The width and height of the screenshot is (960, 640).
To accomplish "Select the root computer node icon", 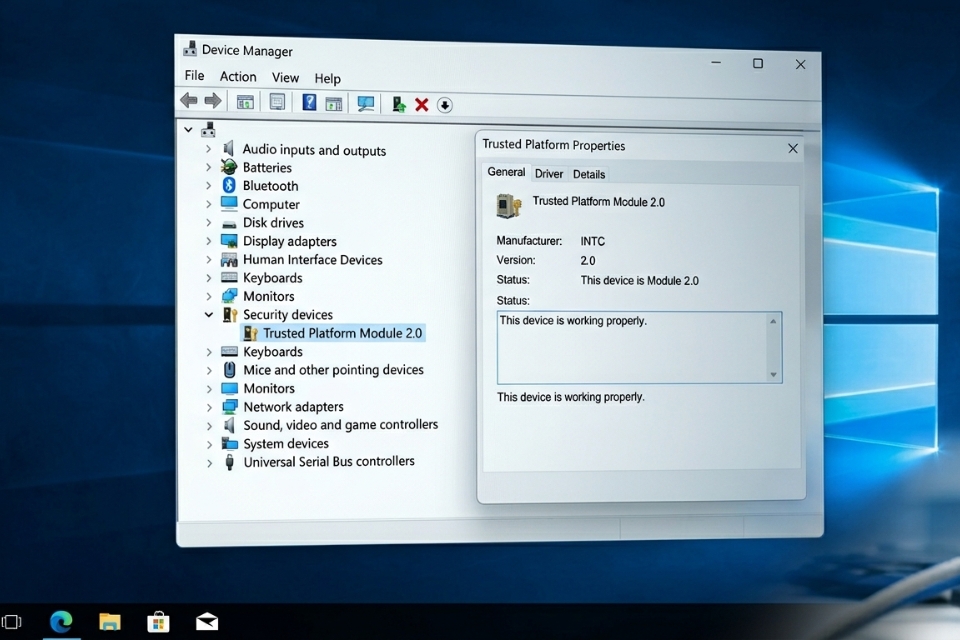I will click(208, 129).
